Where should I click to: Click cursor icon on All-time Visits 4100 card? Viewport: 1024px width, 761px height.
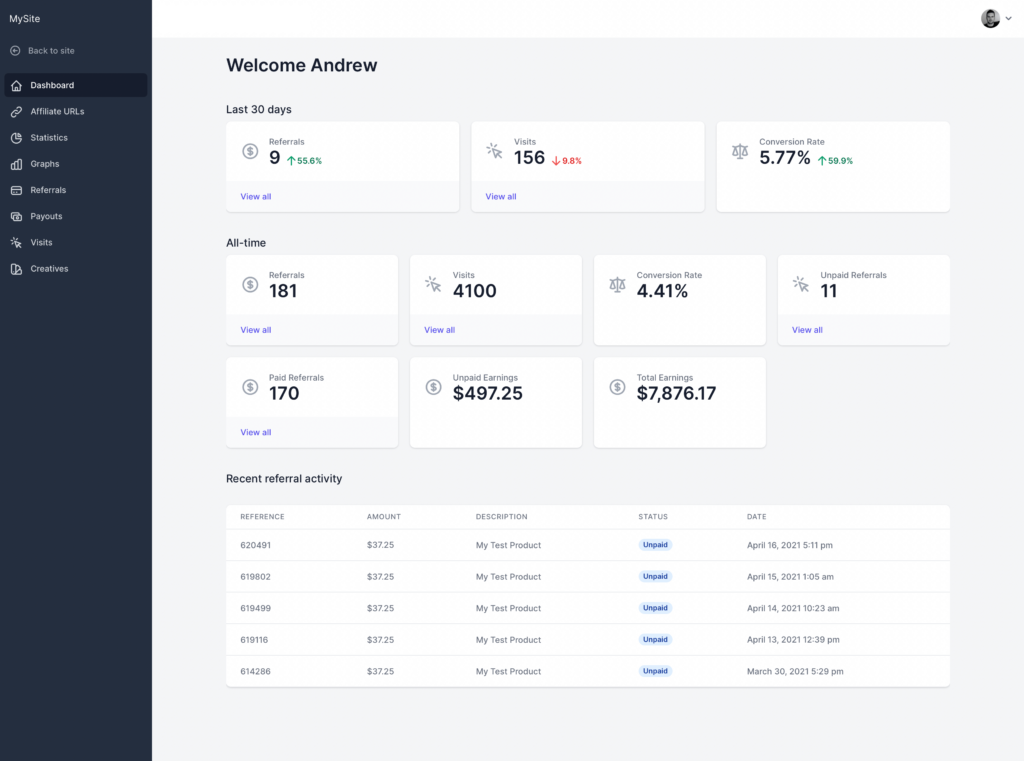tap(433, 284)
